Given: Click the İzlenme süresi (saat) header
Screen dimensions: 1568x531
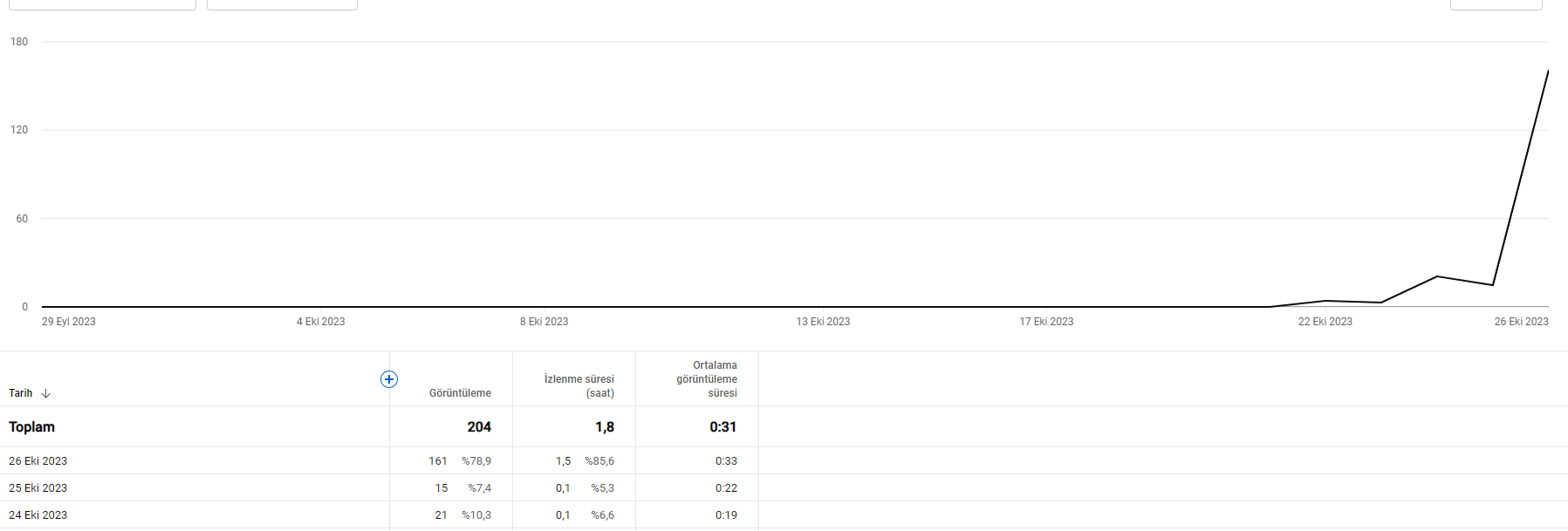Looking at the screenshot, I should [579, 386].
